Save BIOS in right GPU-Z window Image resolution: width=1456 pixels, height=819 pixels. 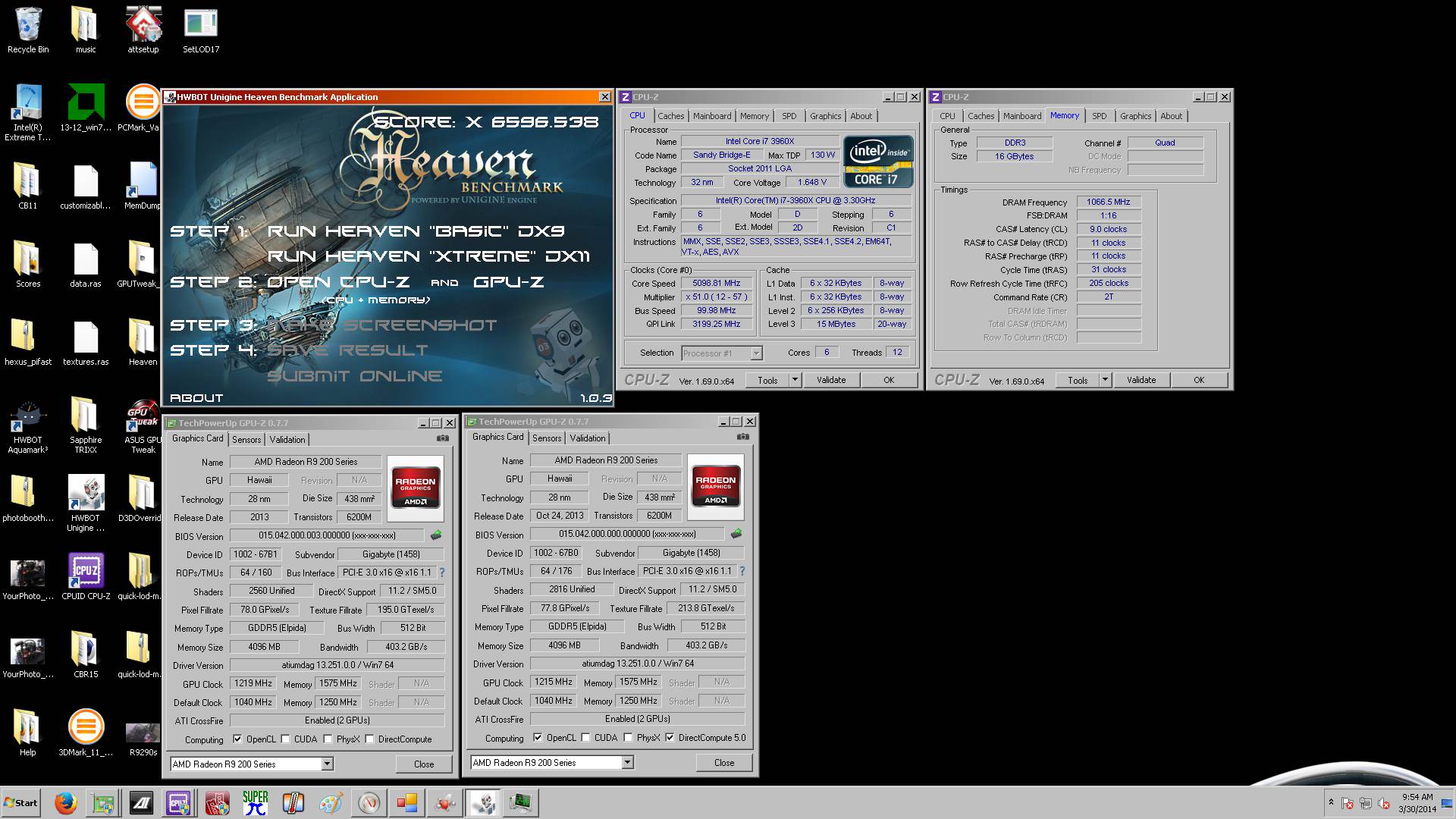tap(736, 534)
